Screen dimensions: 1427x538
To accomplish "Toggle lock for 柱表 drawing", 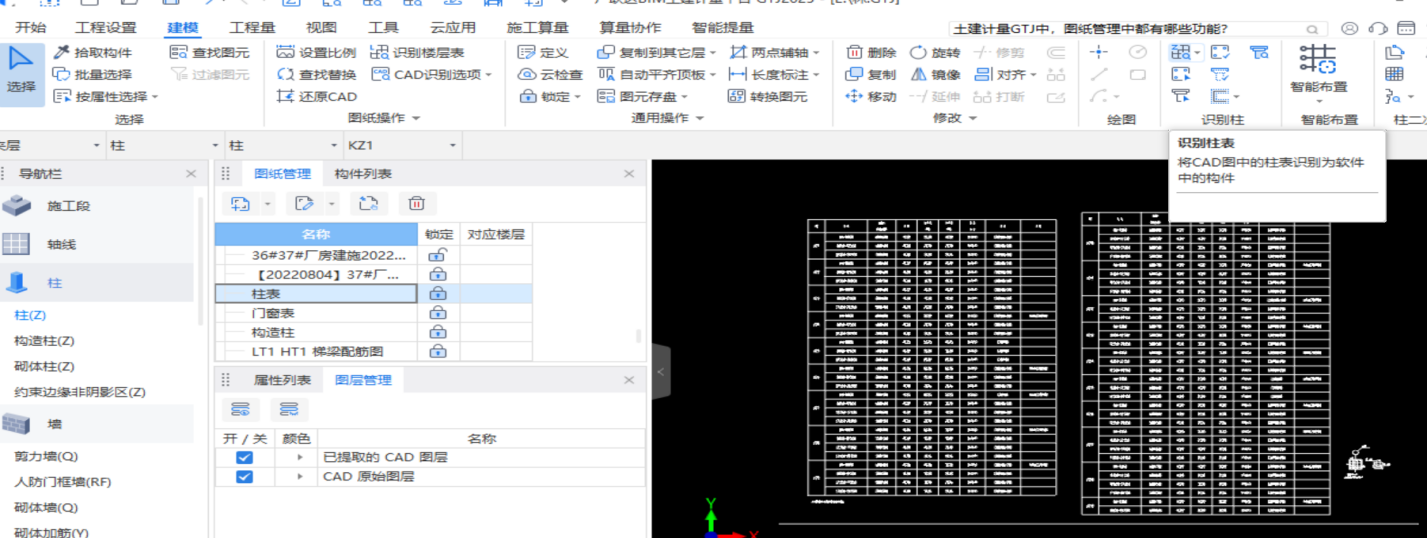I will click(x=437, y=294).
